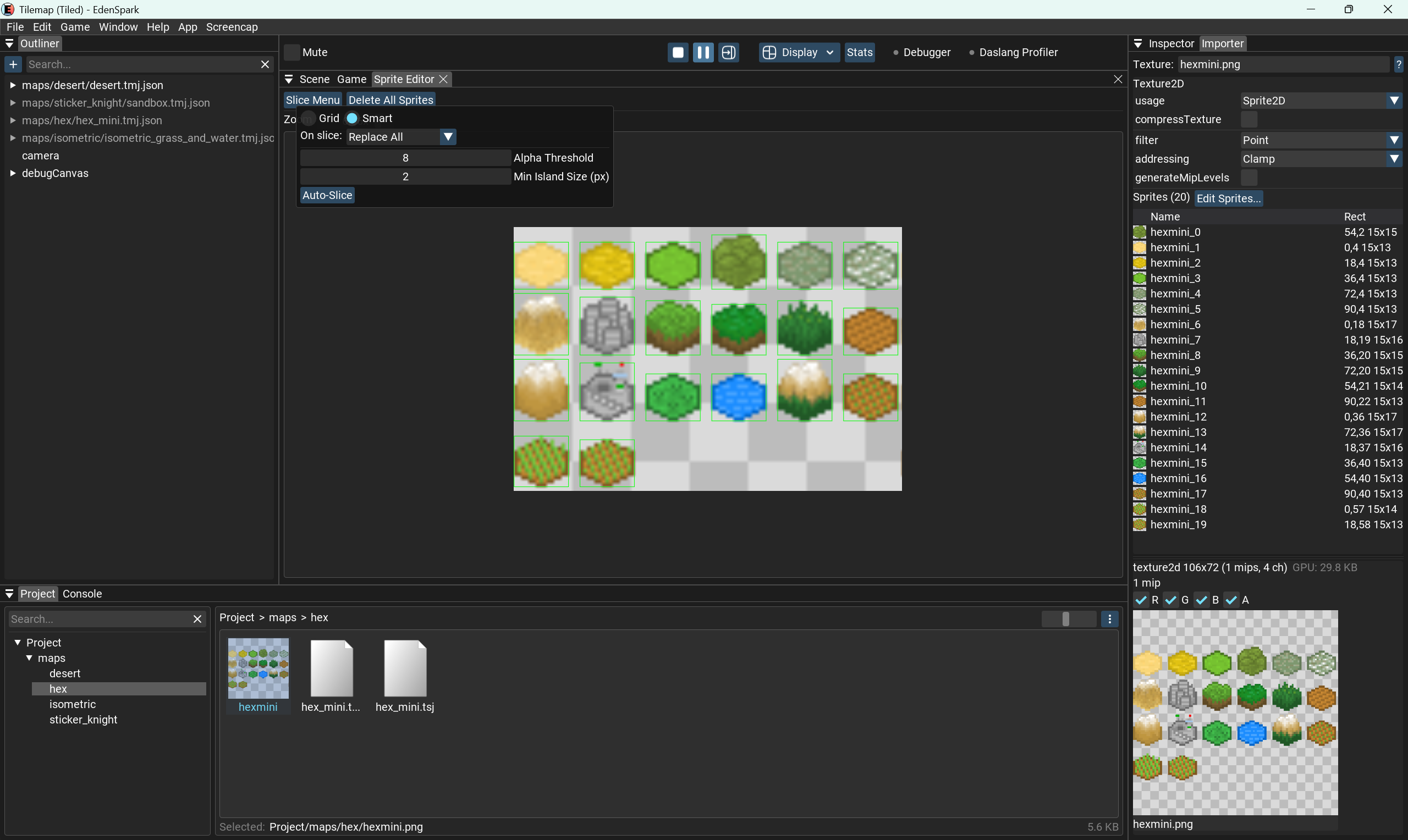Clear the Project search field

point(197,619)
